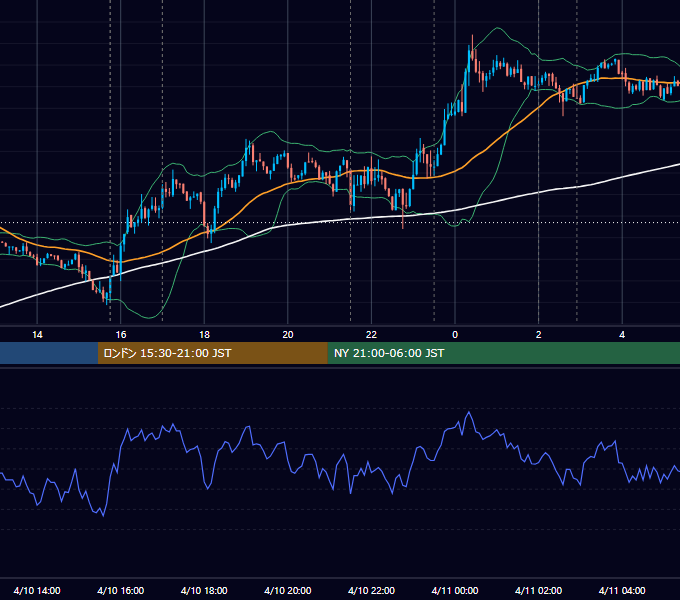Select the blue session bar before ロンドン
680x600 pixels.
(49, 353)
